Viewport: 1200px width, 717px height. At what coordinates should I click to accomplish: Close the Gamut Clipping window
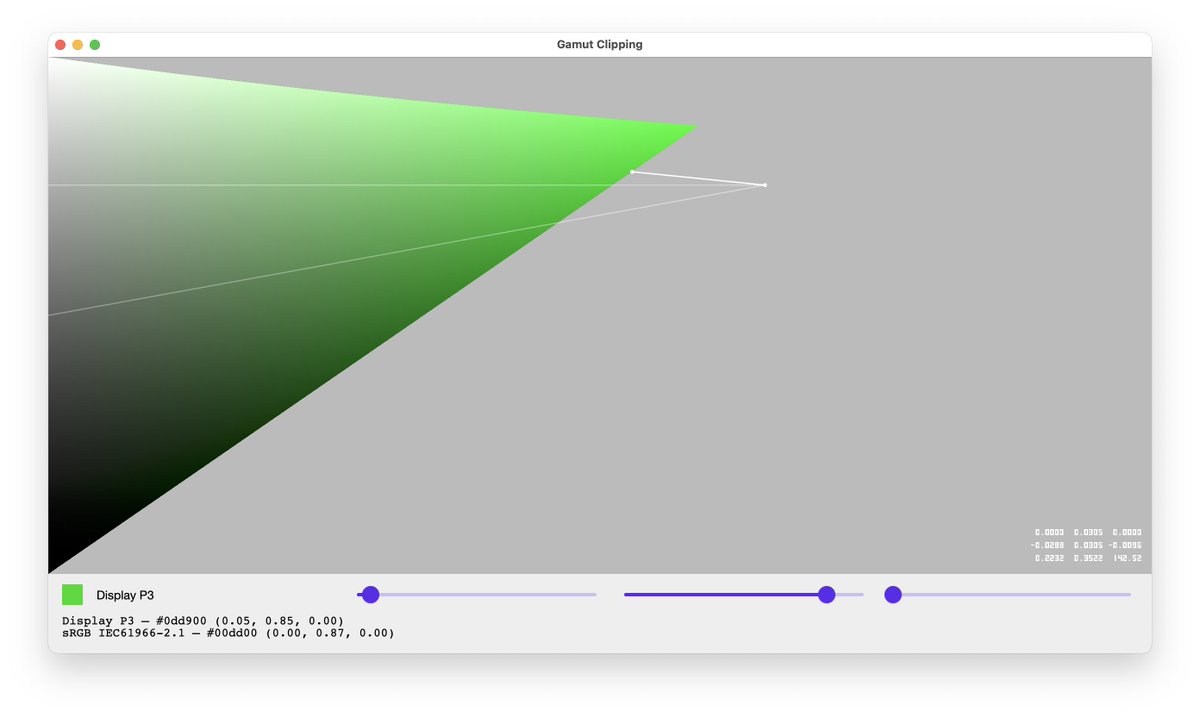[x=60, y=45]
